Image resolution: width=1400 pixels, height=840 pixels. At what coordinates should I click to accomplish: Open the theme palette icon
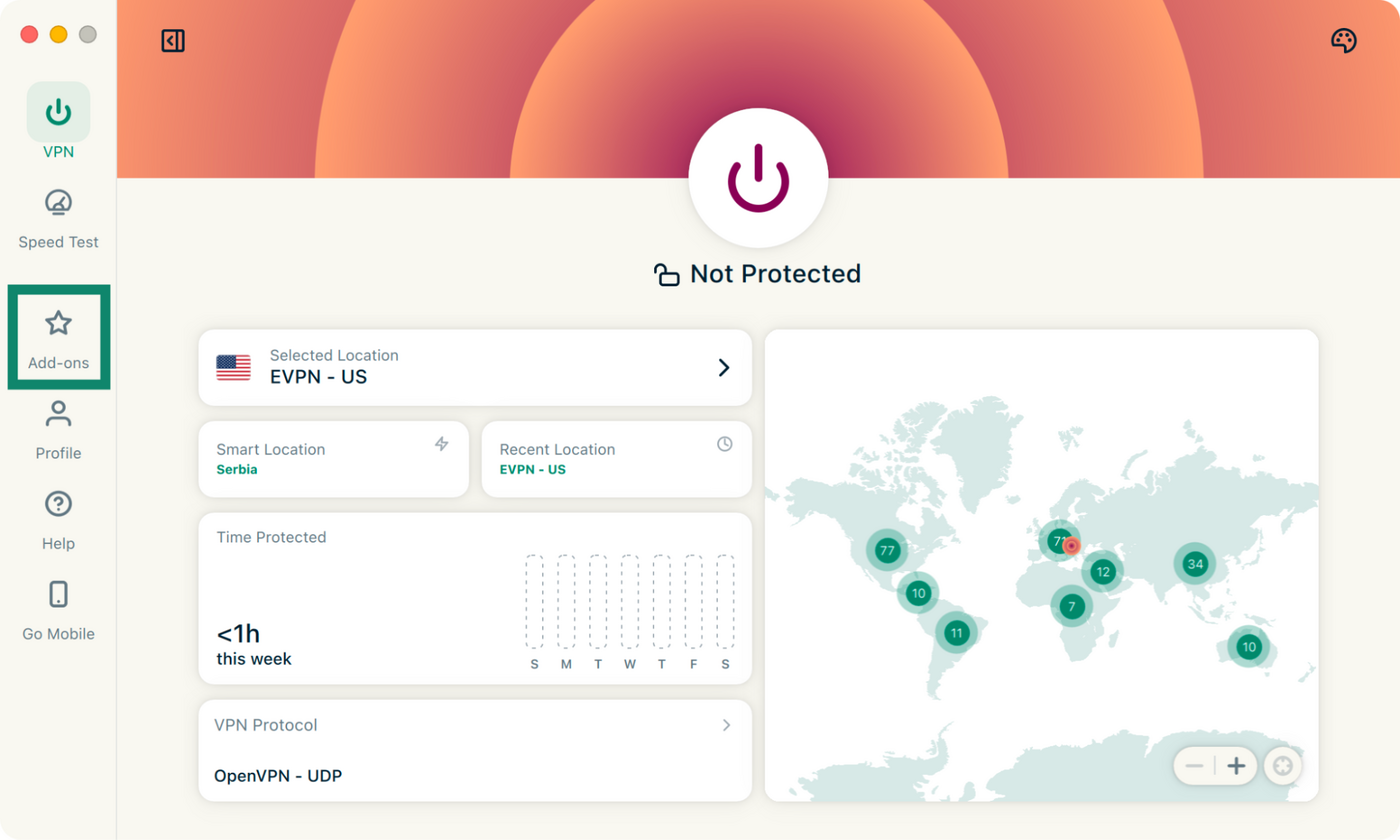pyautogui.click(x=1344, y=41)
